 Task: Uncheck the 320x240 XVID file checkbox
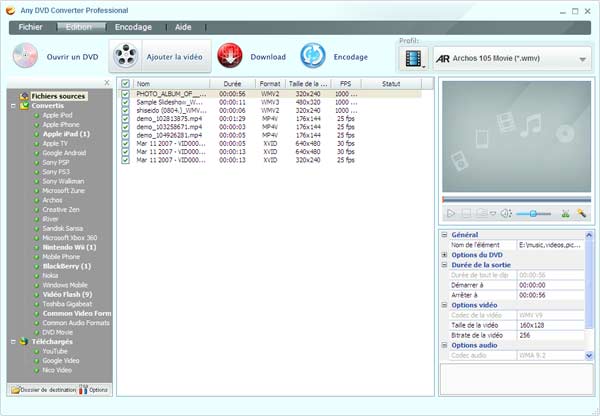tap(125, 160)
